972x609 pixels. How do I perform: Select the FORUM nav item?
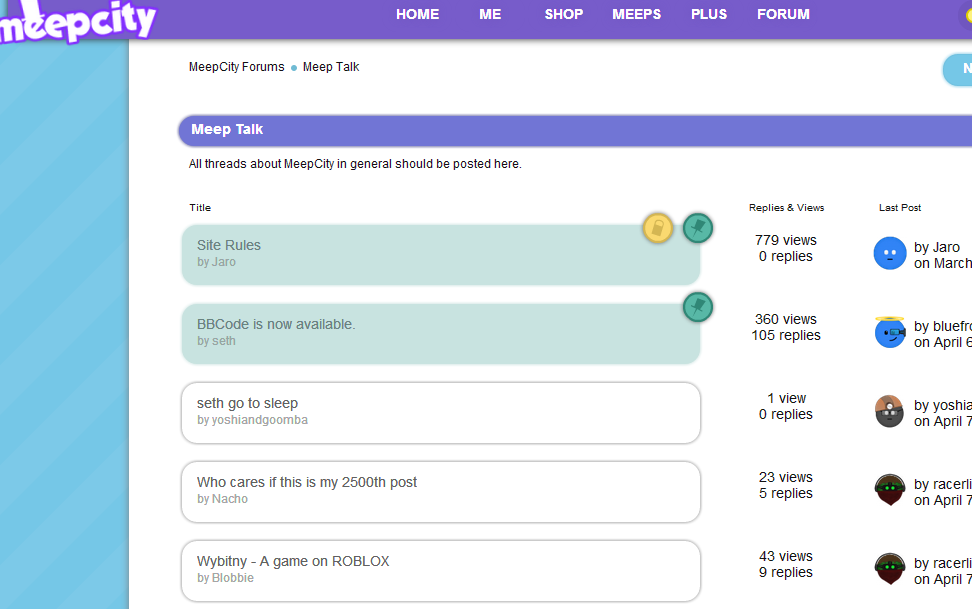[783, 14]
